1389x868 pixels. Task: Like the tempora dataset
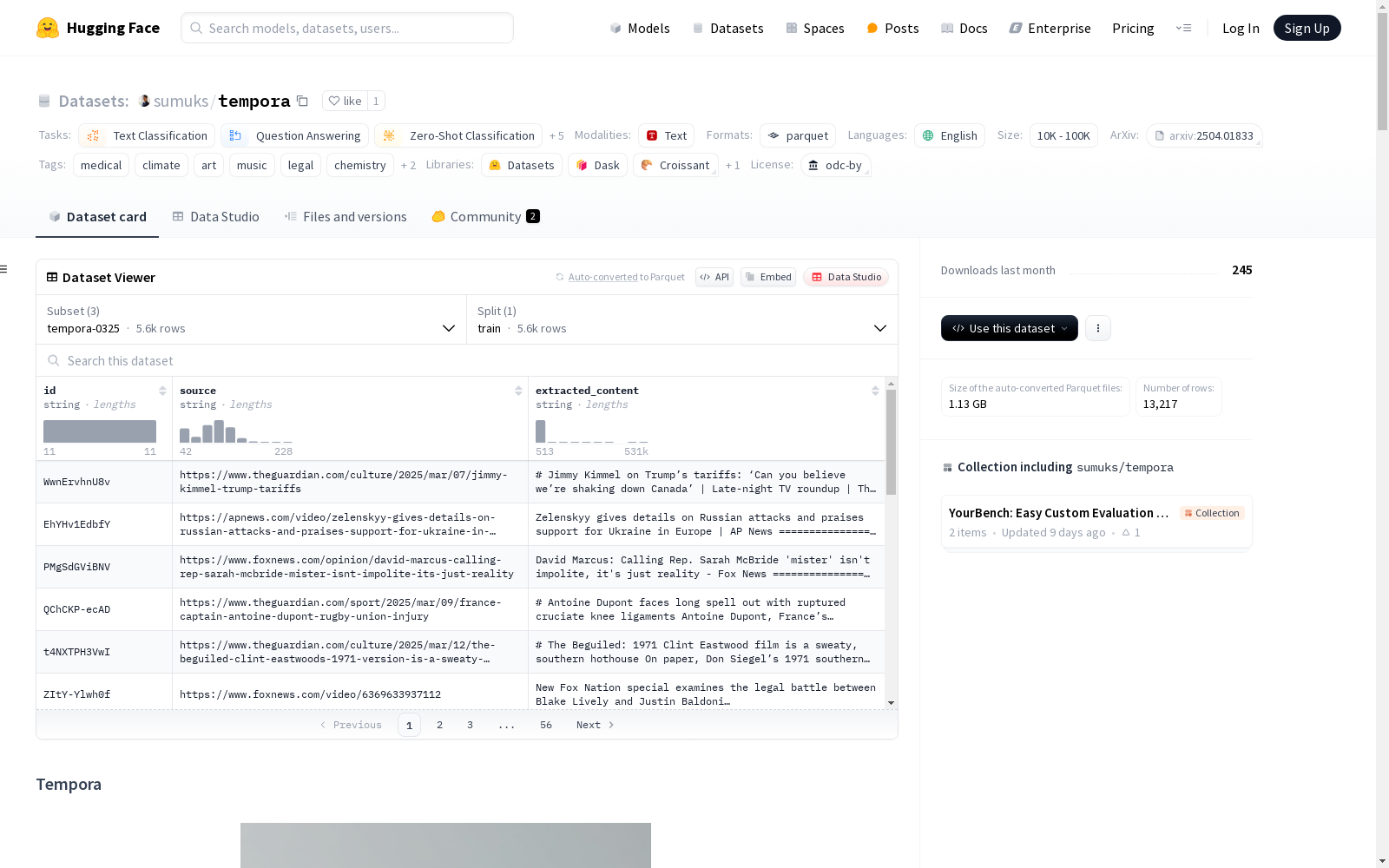(x=345, y=101)
